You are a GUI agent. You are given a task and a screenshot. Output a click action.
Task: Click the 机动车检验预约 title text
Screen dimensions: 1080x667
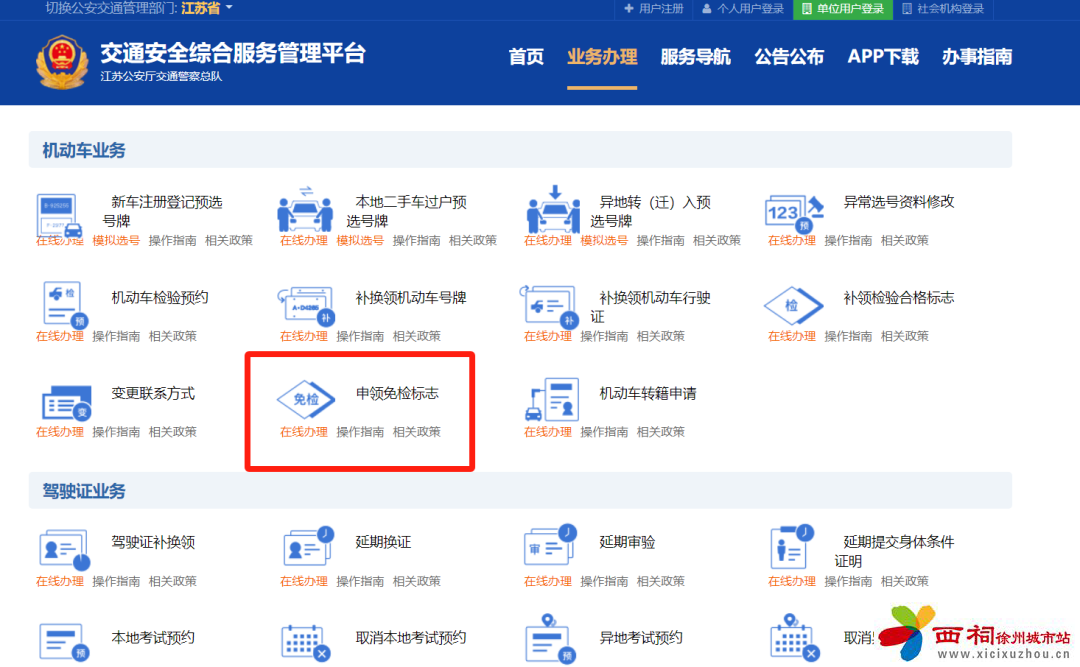pyautogui.click(x=160, y=298)
